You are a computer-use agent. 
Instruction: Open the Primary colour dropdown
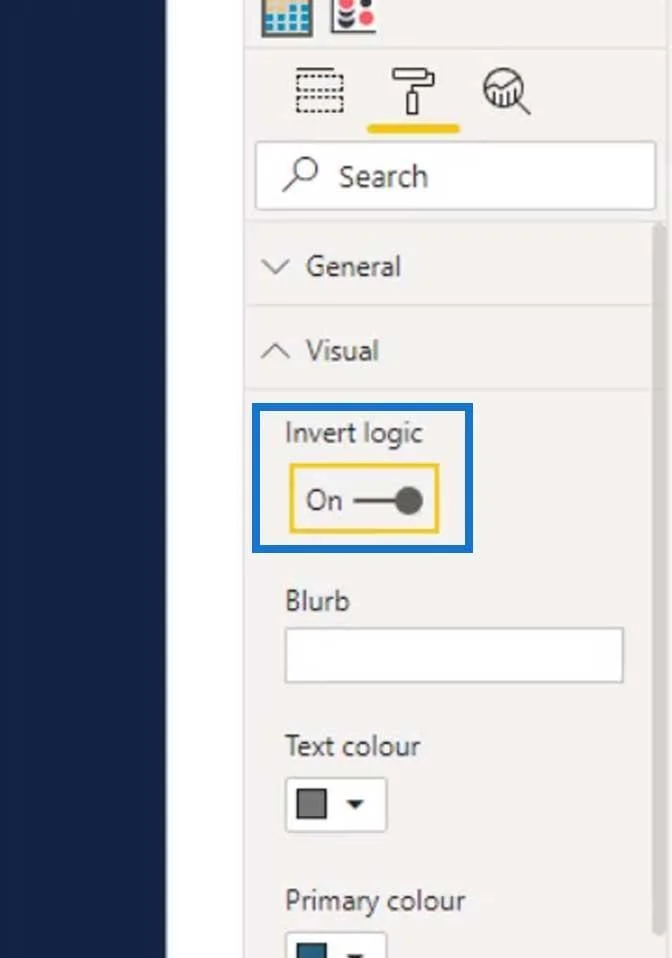tap(336, 945)
